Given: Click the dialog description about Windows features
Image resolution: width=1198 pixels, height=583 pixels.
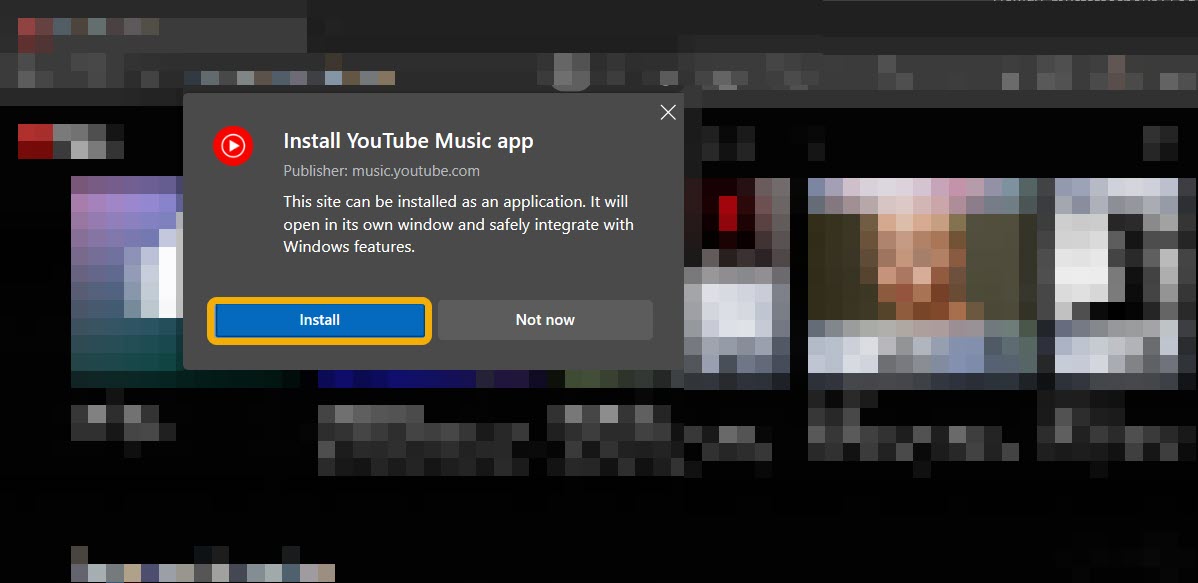Looking at the screenshot, I should pos(456,224).
